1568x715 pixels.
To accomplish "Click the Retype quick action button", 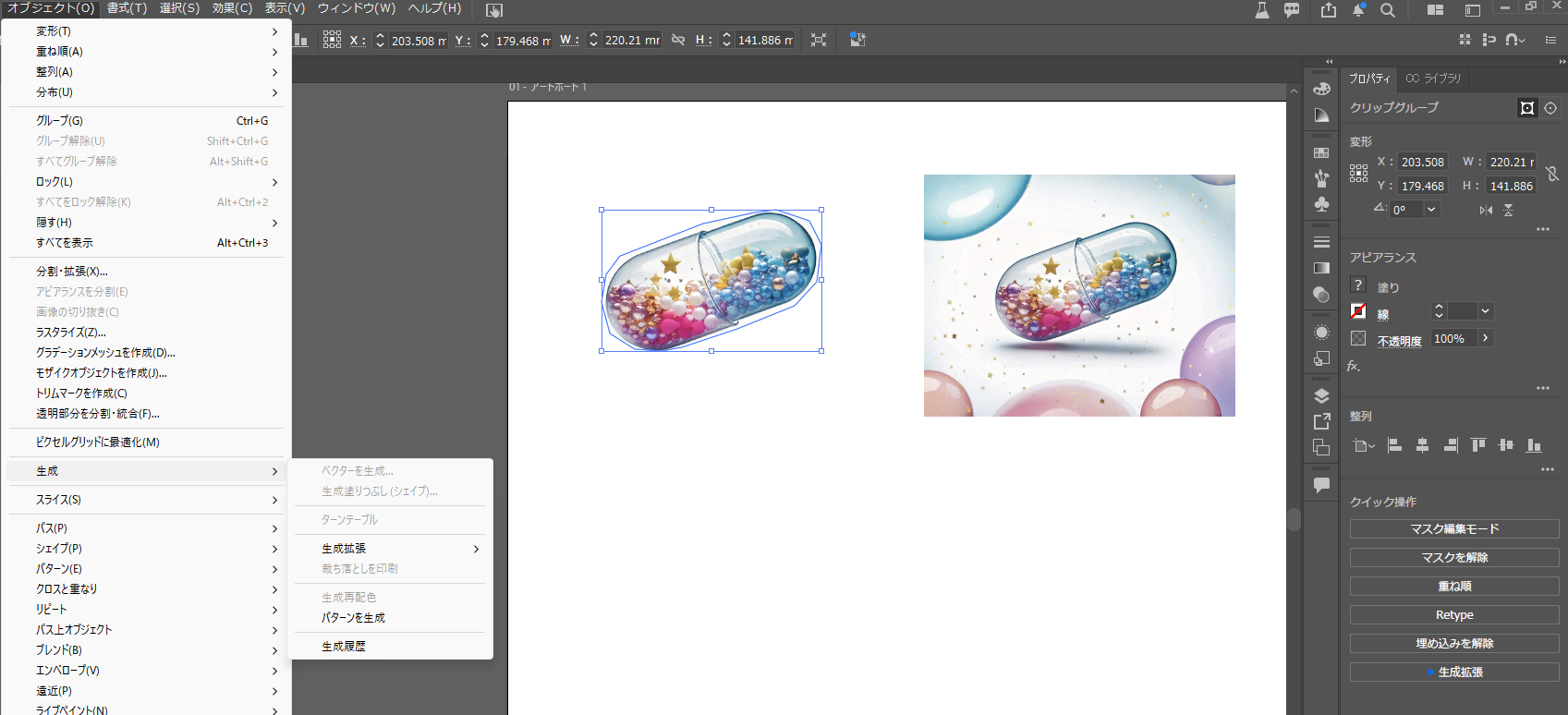I will pos(1453,615).
